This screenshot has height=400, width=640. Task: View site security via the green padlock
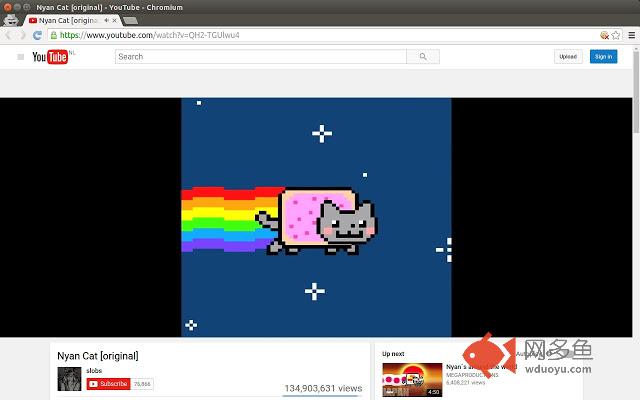tap(53, 35)
